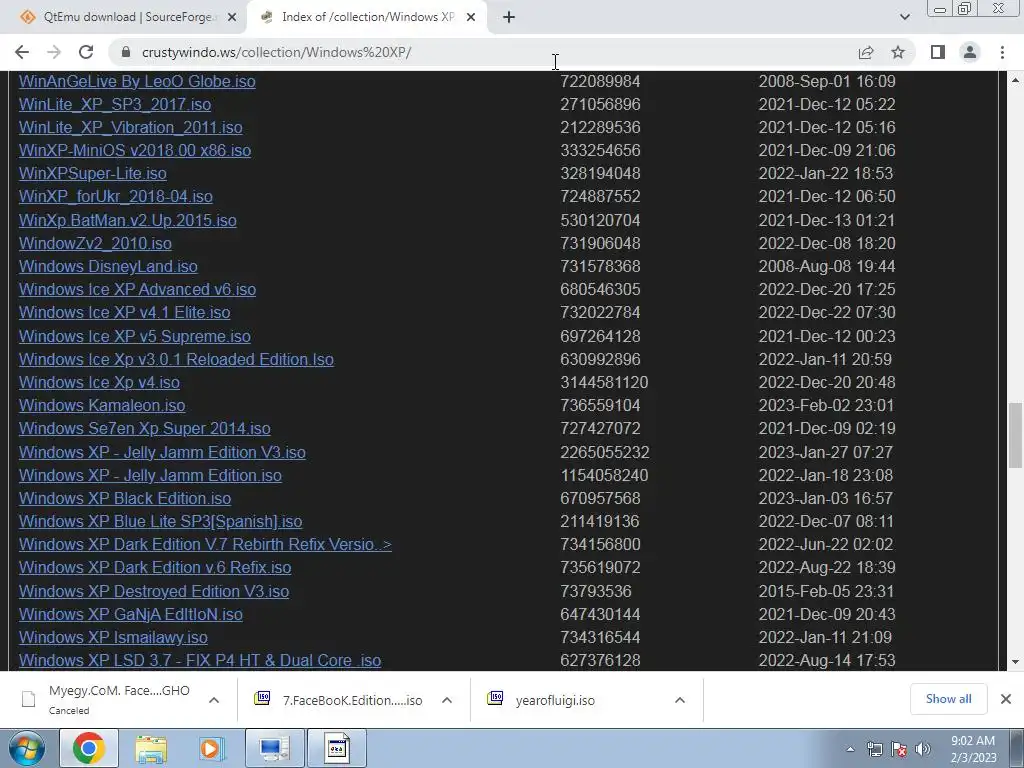This screenshot has height=768, width=1024.
Task: Download Windows XP Dark Edition V.7 Rebirth Refix
Action: pyautogui.click(x=205, y=545)
